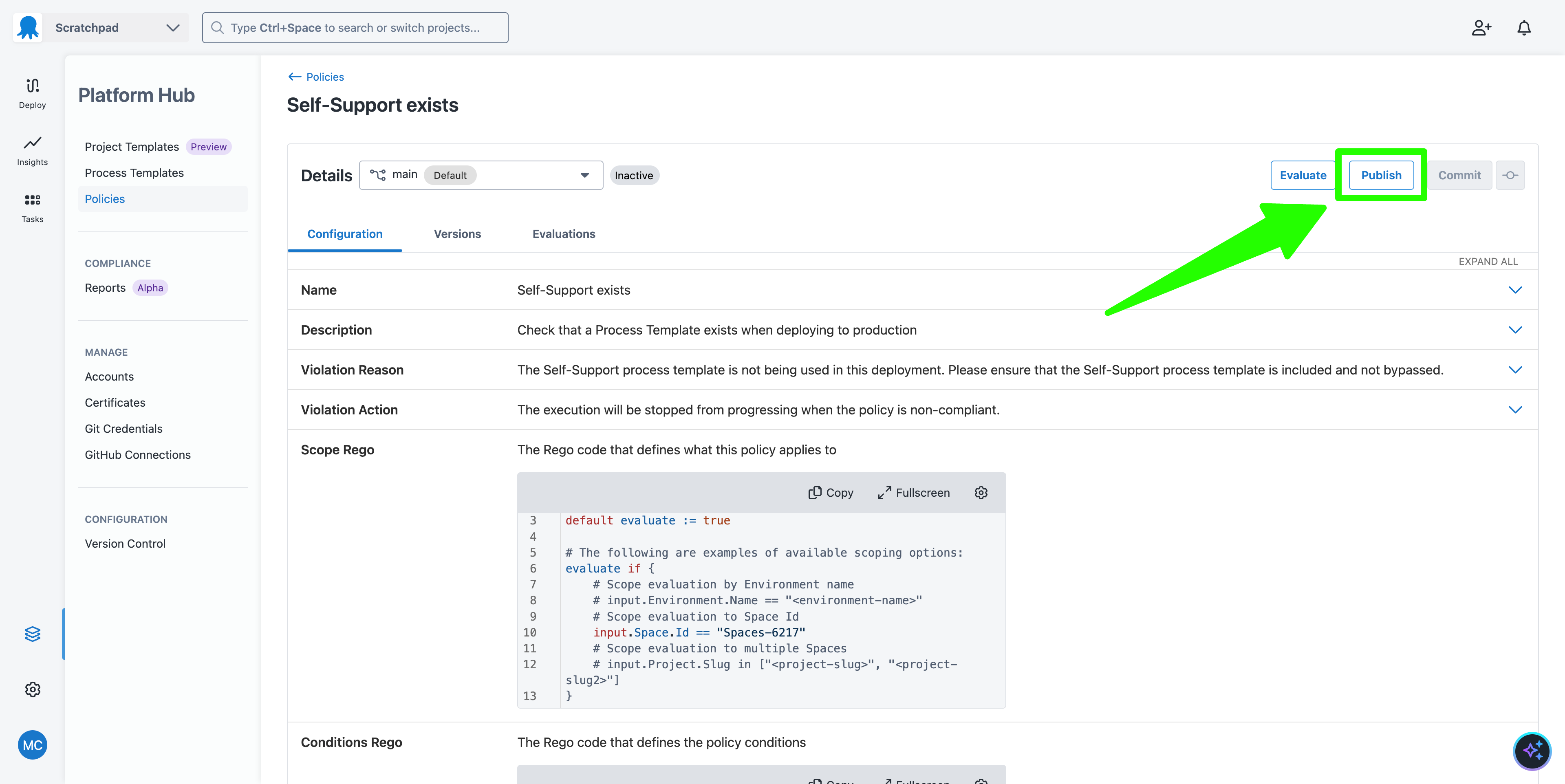Open the MC user avatar menu
The height and width of the screenshot is (784, 1565).
point(32,744)
